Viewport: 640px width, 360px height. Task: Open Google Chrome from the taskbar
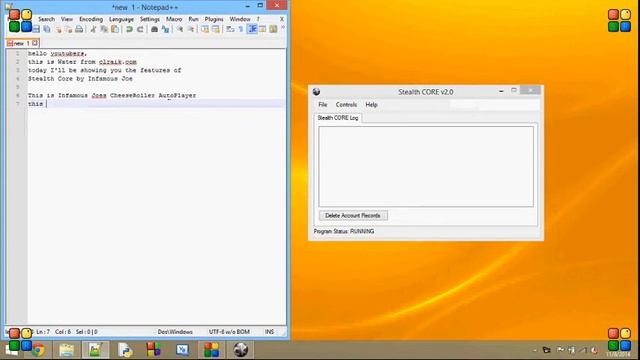(x=38, y=350)
